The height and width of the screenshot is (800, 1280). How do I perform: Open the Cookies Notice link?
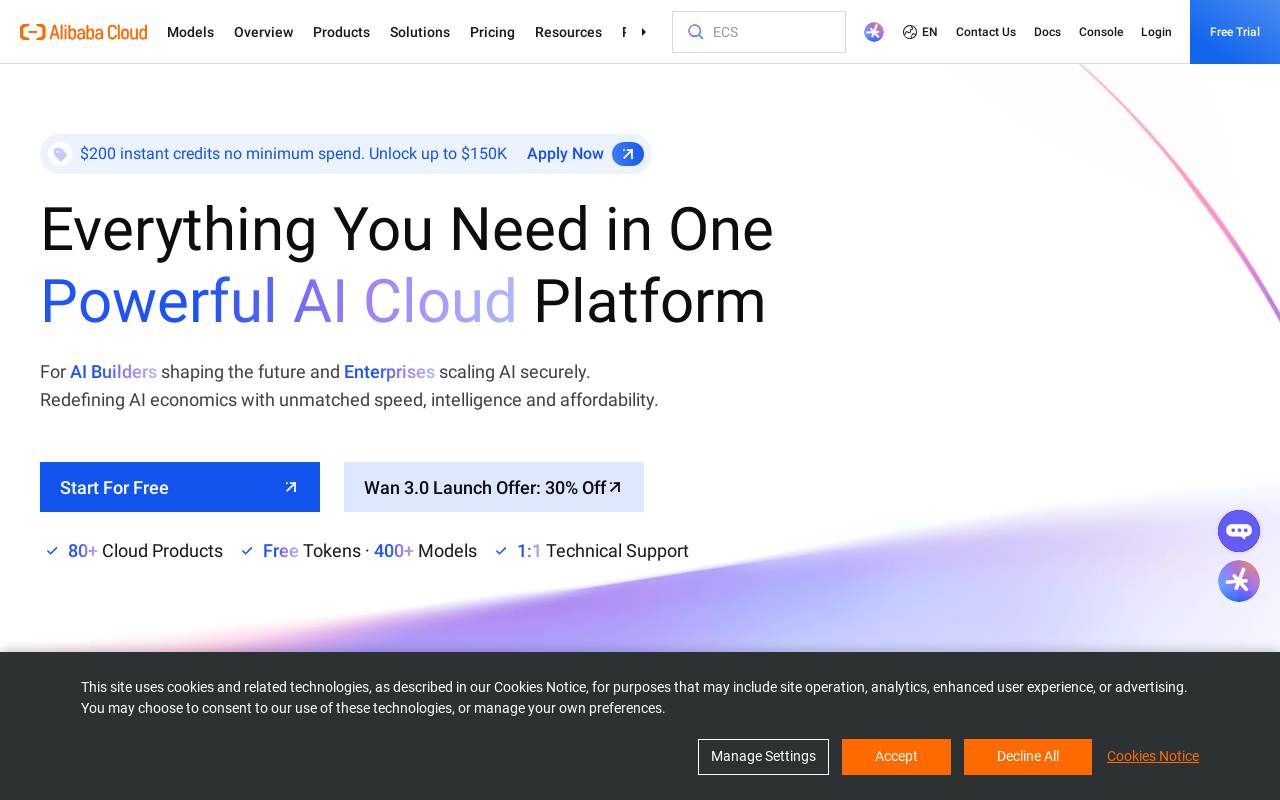[1153, 756]
